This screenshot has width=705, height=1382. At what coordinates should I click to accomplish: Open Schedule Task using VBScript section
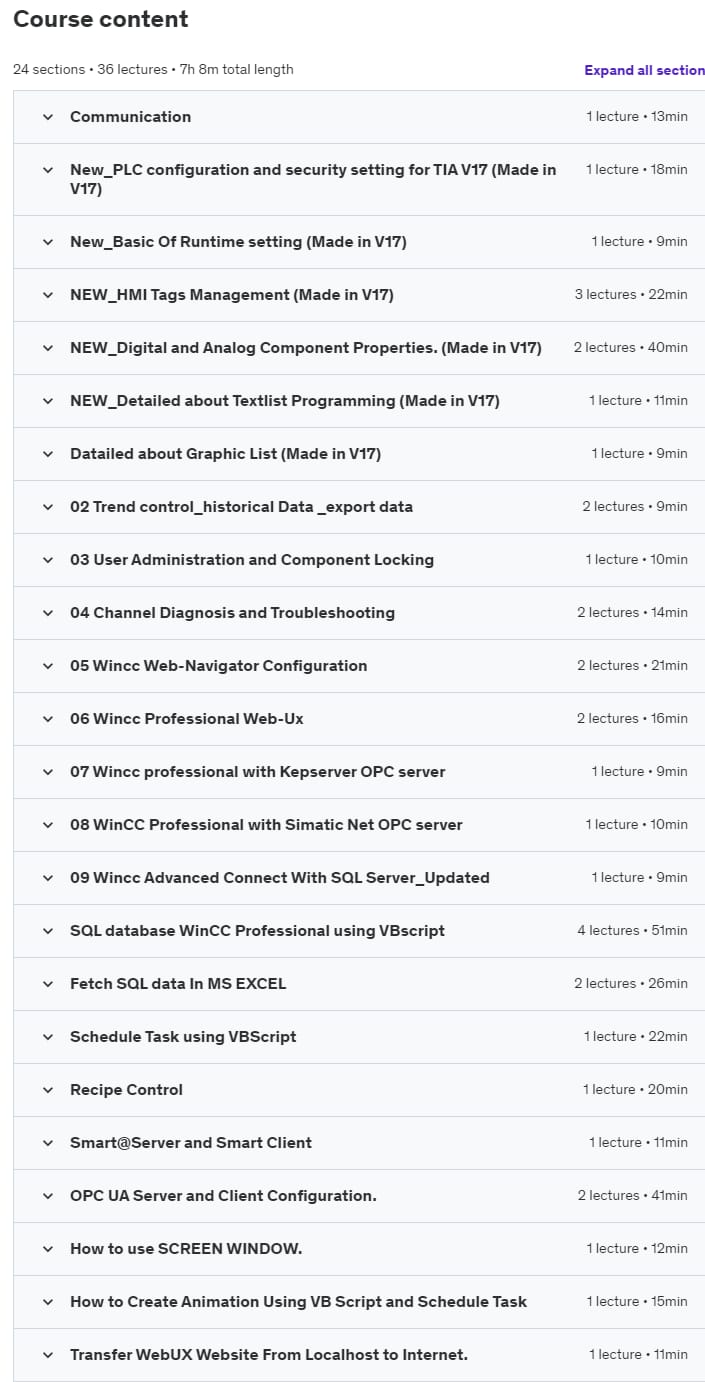coord(183,1037)
